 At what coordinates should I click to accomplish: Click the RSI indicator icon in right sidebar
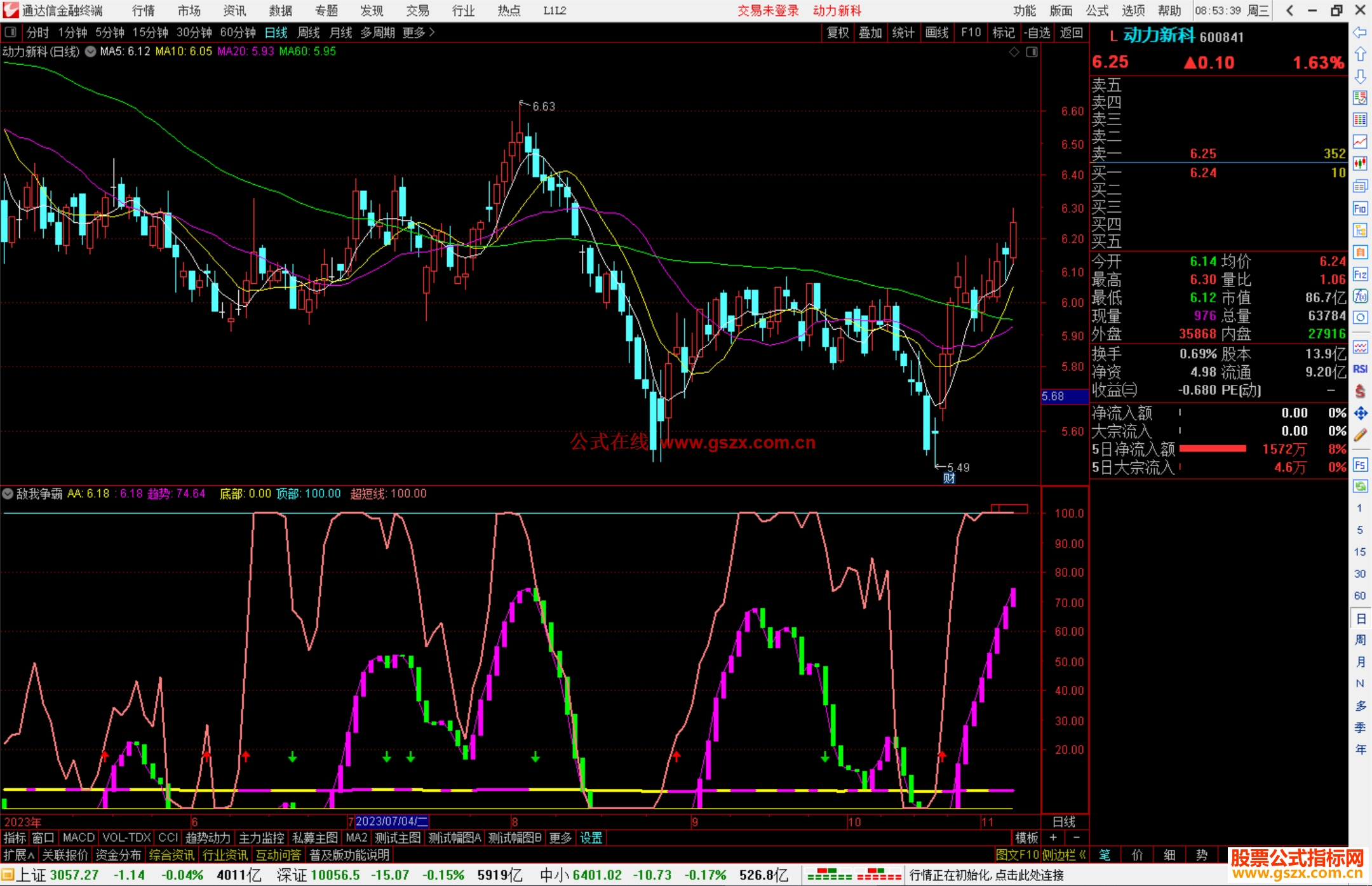(1360, 369)
